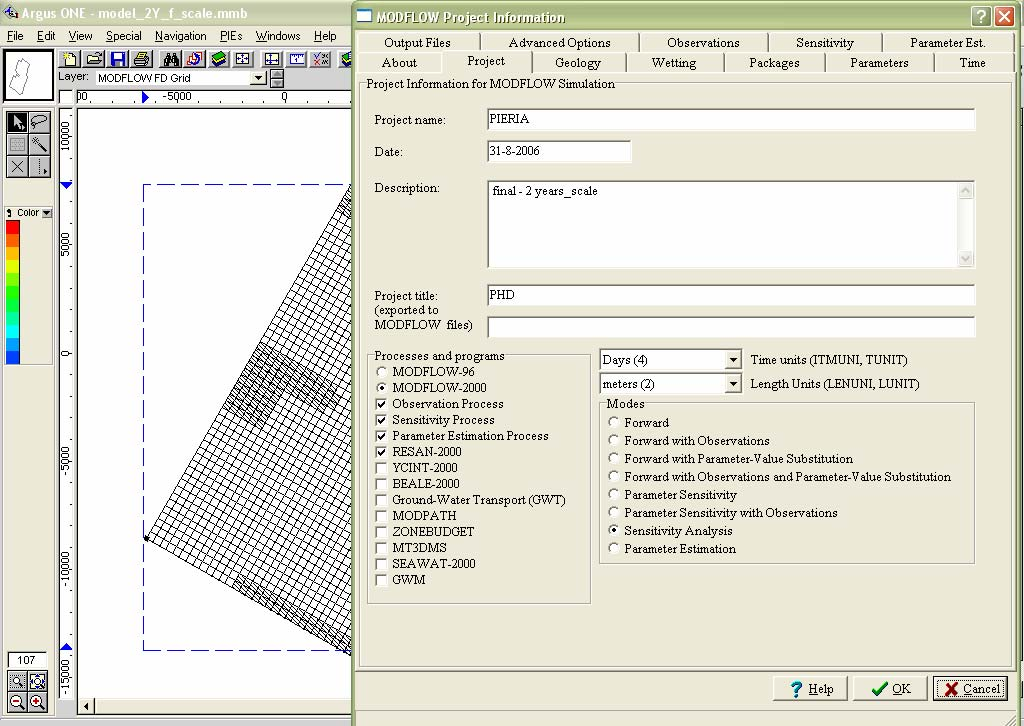Click the zoom out magnifier icon
The height and width of the screenshot is (726, 1024).
click(x=17, y=702)
